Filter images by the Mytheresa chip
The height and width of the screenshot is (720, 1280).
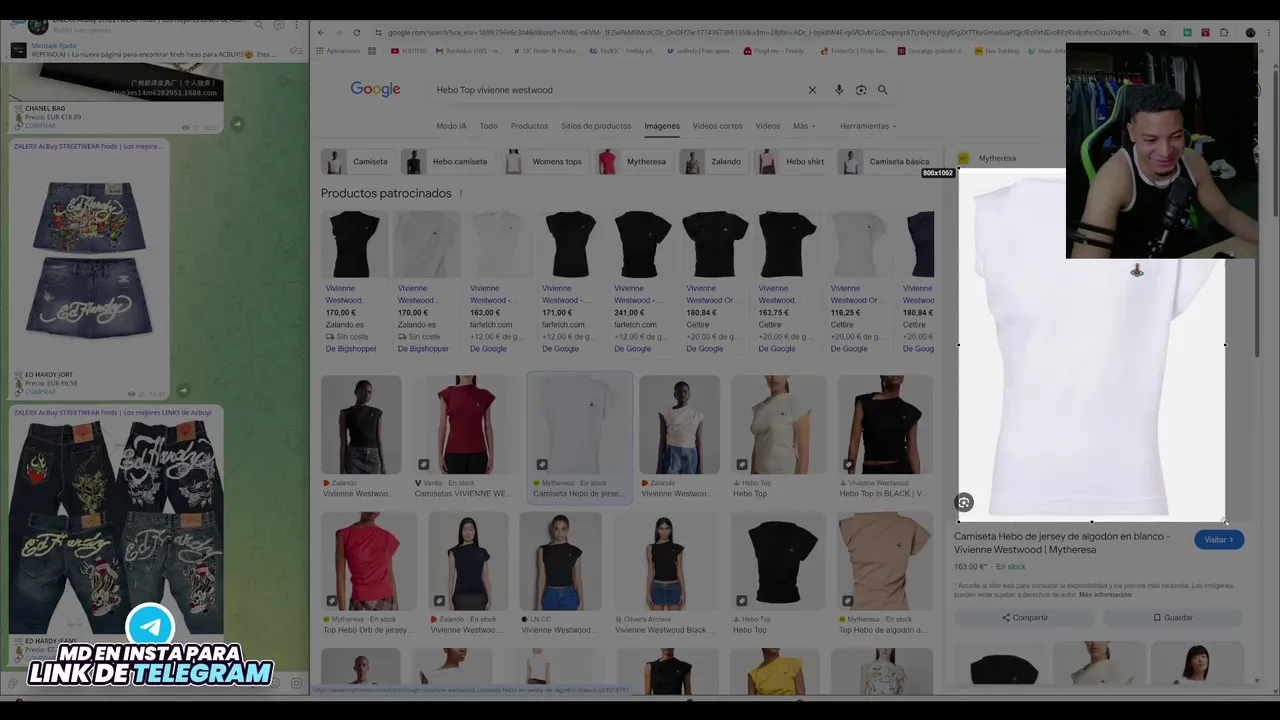633,161
